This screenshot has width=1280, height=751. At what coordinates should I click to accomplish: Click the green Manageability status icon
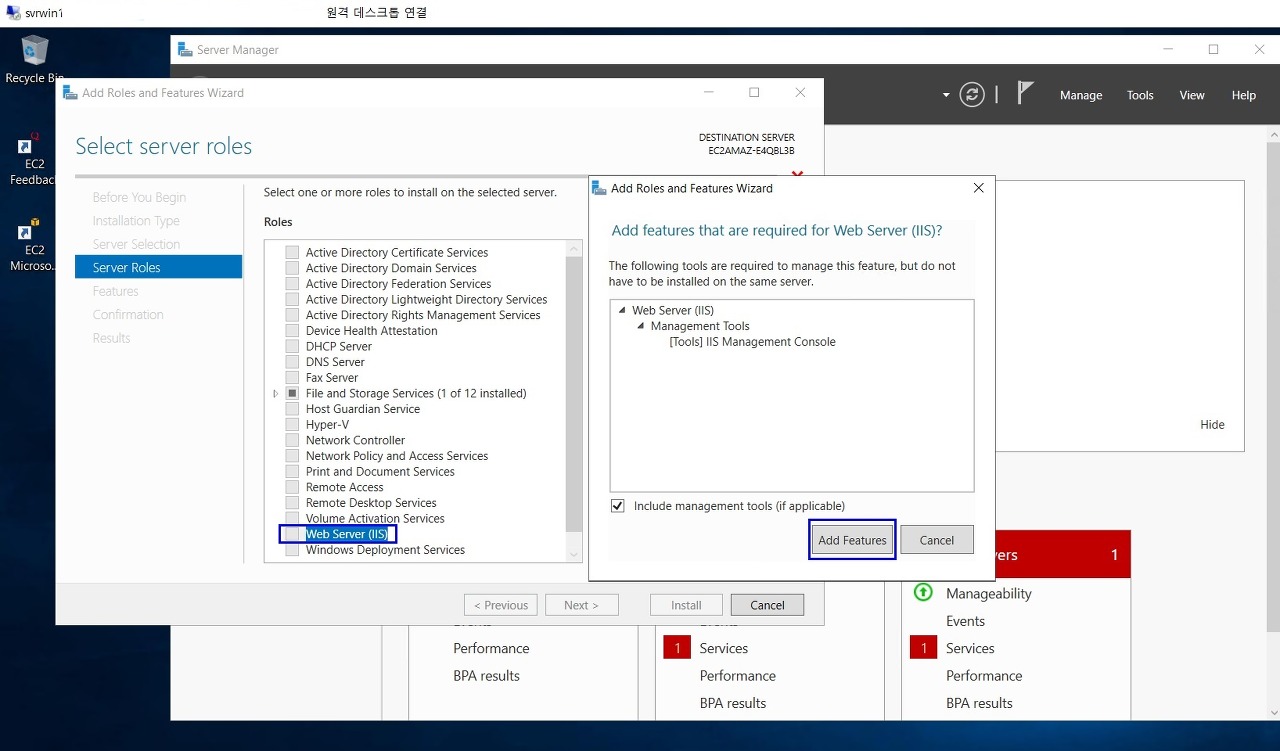(923, 593)
